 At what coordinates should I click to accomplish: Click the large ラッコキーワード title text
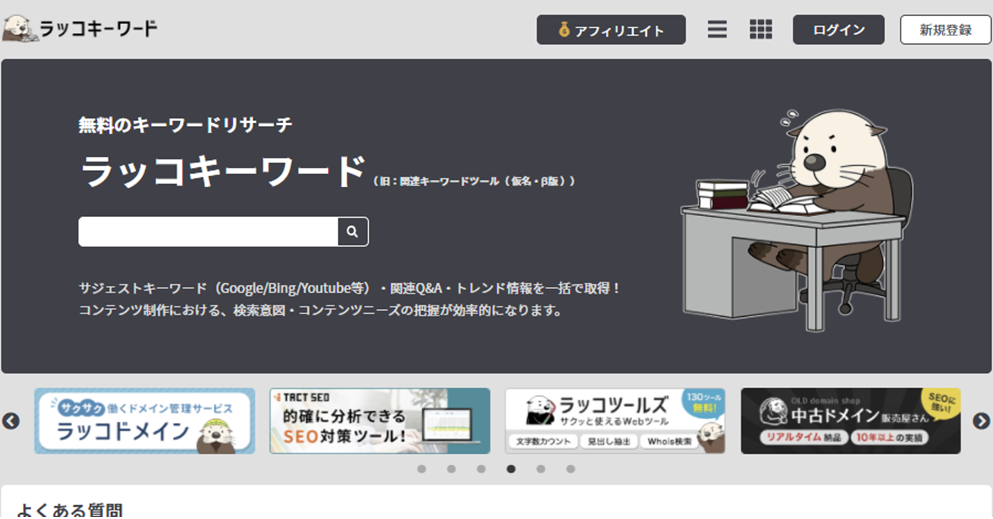point(224,171)
